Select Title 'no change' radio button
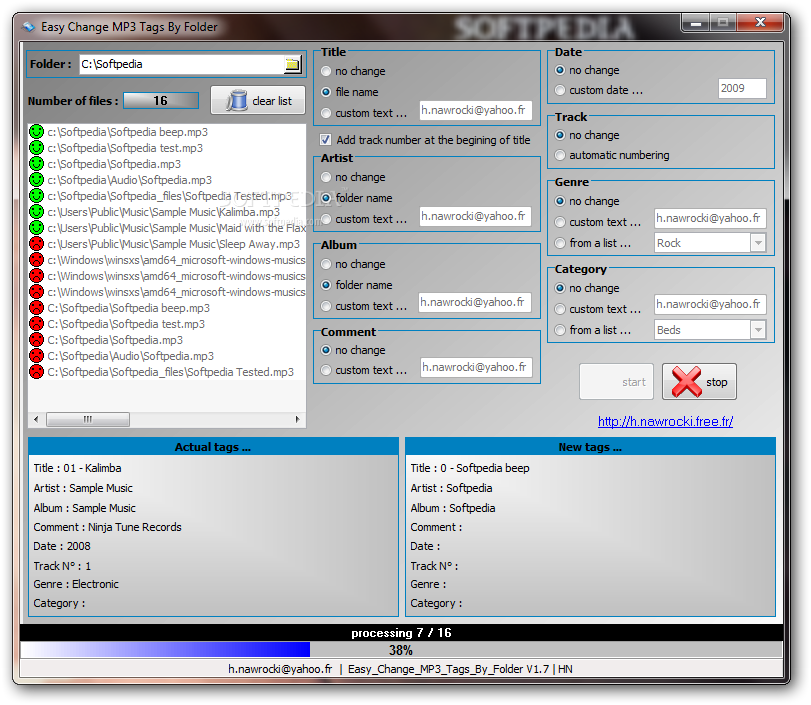The height and width of the screenshot is (705, 811). coord(326,71)
